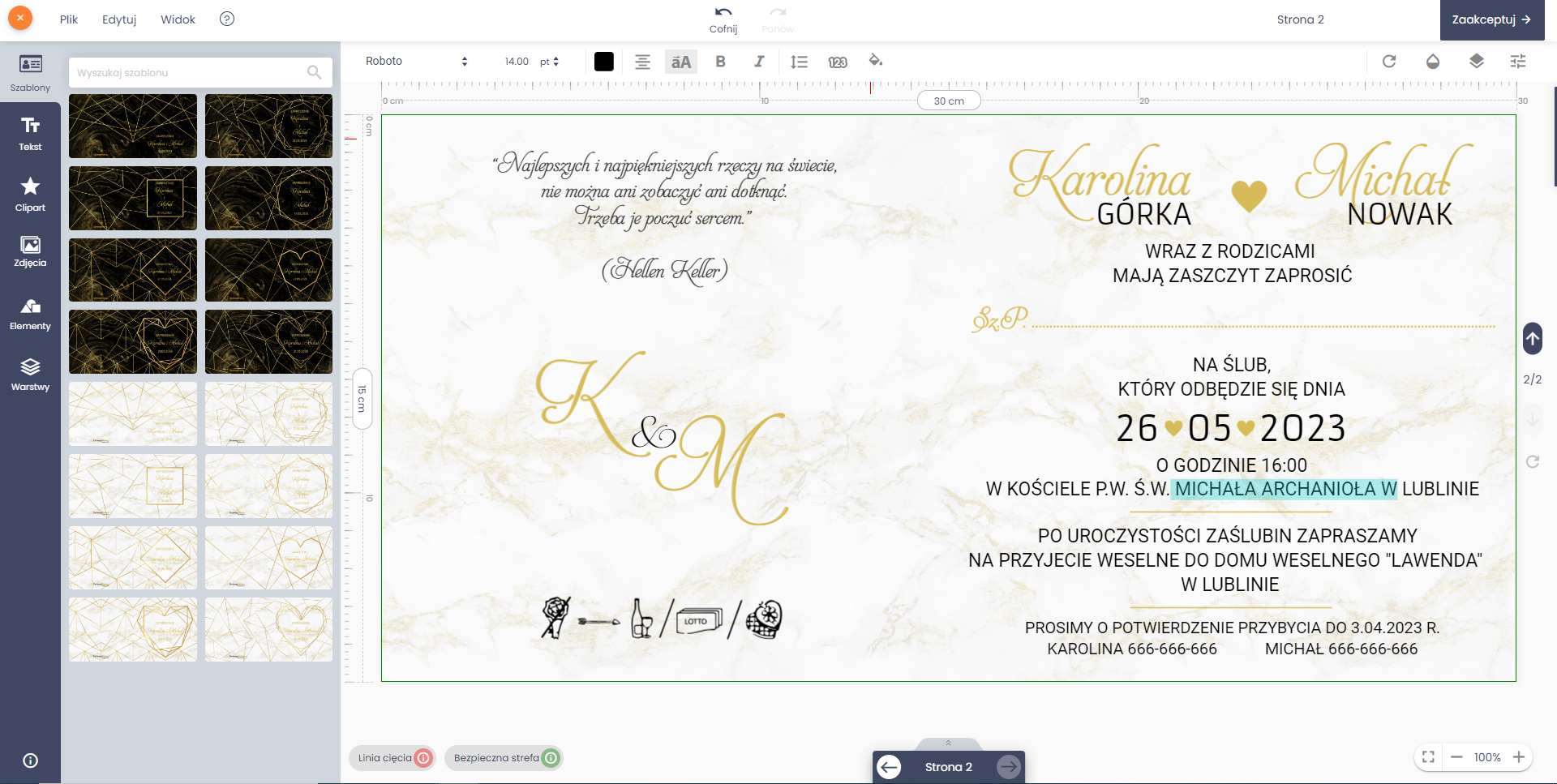Select the fill bucket tool
Image resolution: width=1557 pixels, height=784 pixels.
tap(876, 61)
